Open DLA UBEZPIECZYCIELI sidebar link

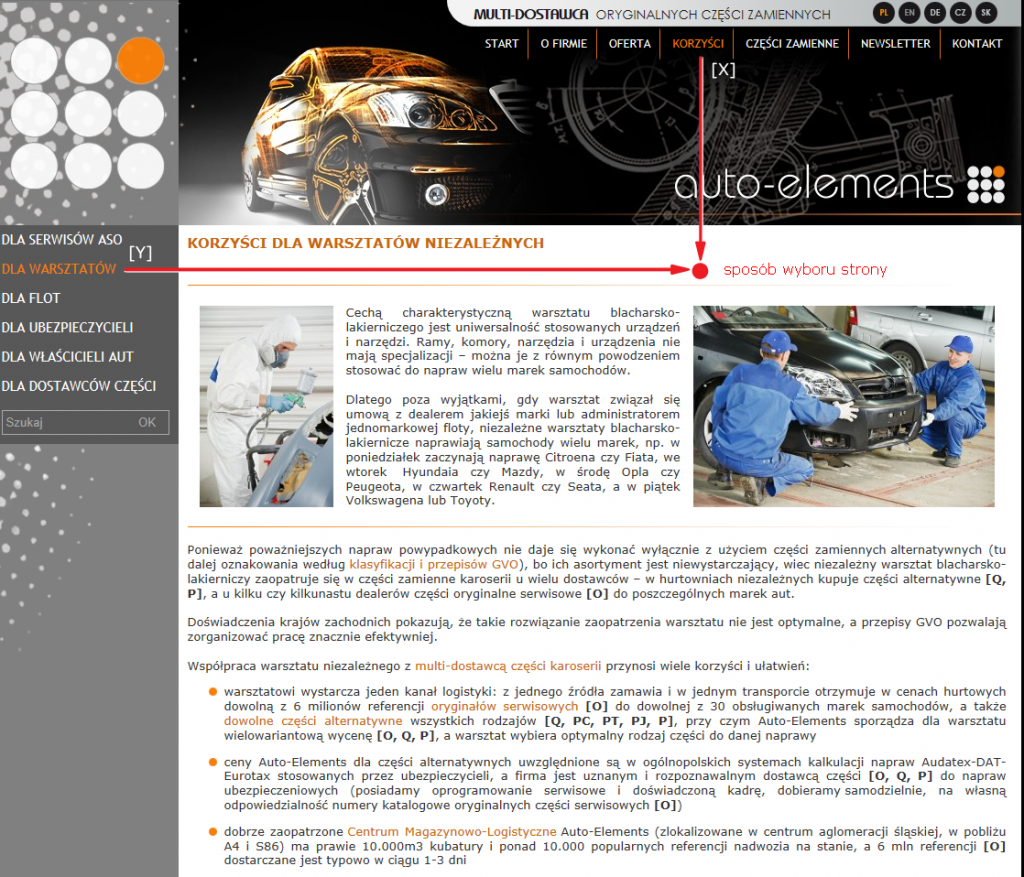click(x=67, y=328)
